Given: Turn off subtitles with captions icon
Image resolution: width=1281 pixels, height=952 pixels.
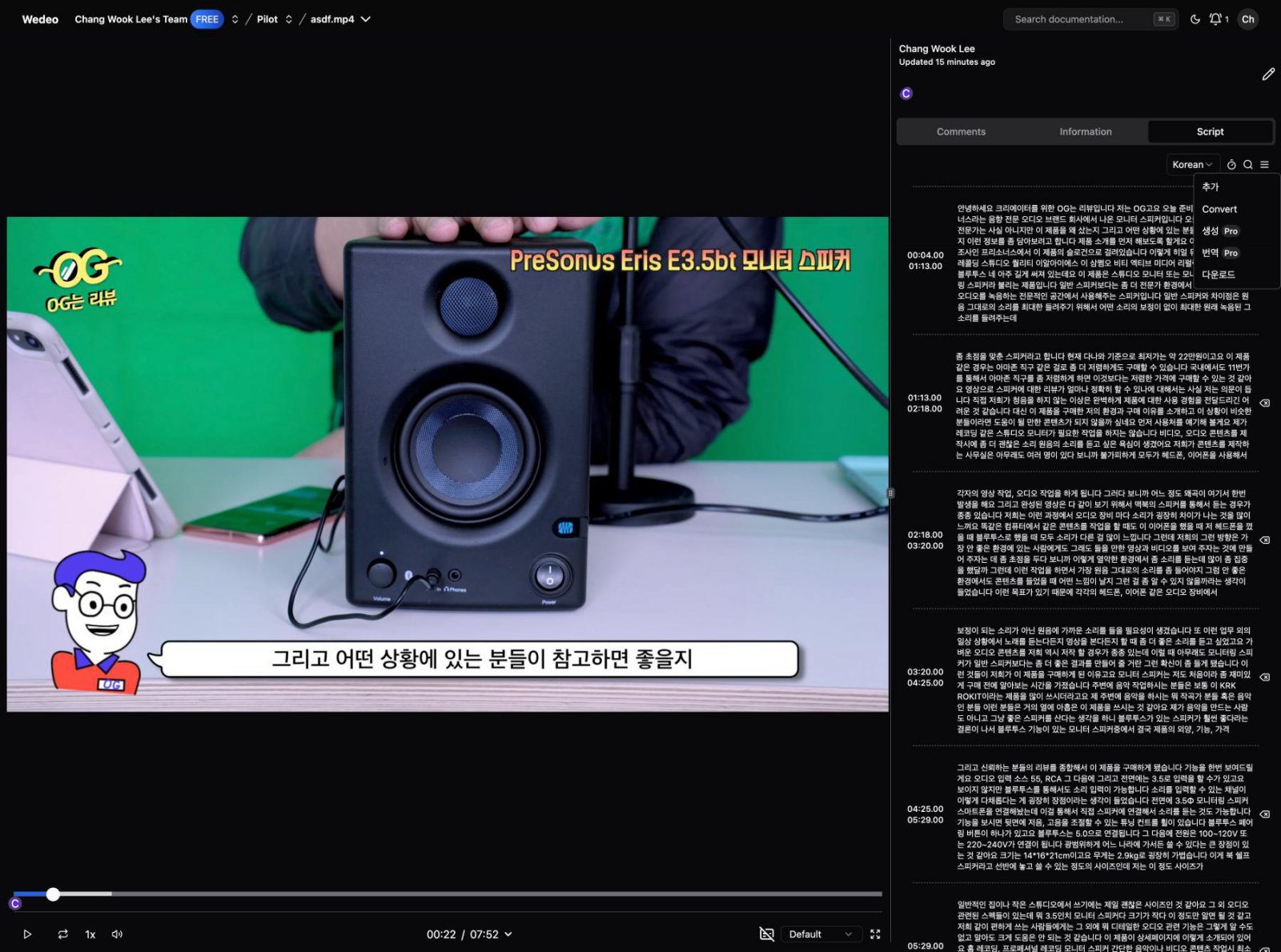Looking at the screenshot, I should [766, 934].
